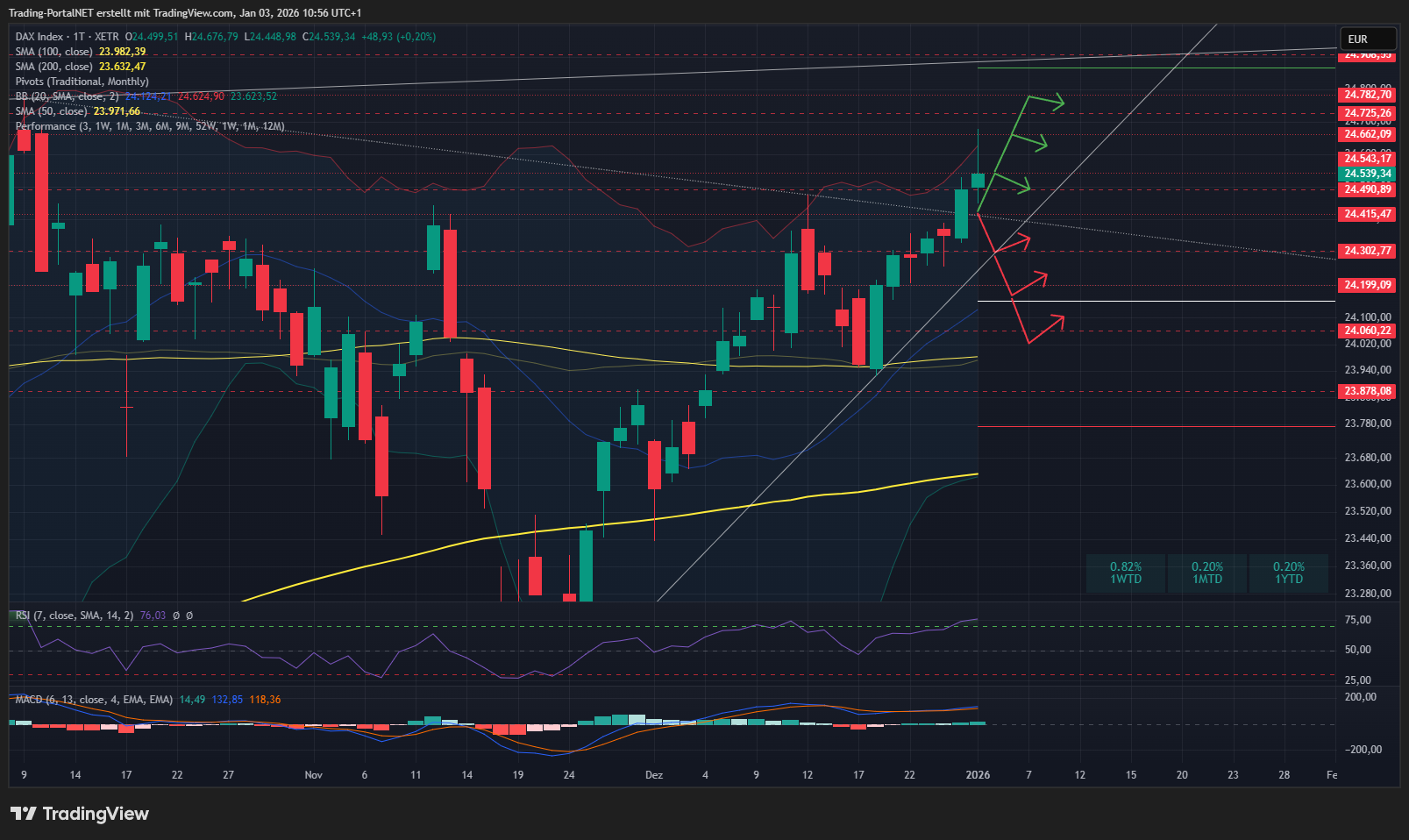Select the RSI indicator pane label
The width and height of the screenshot is (1409, 840).
75,616
